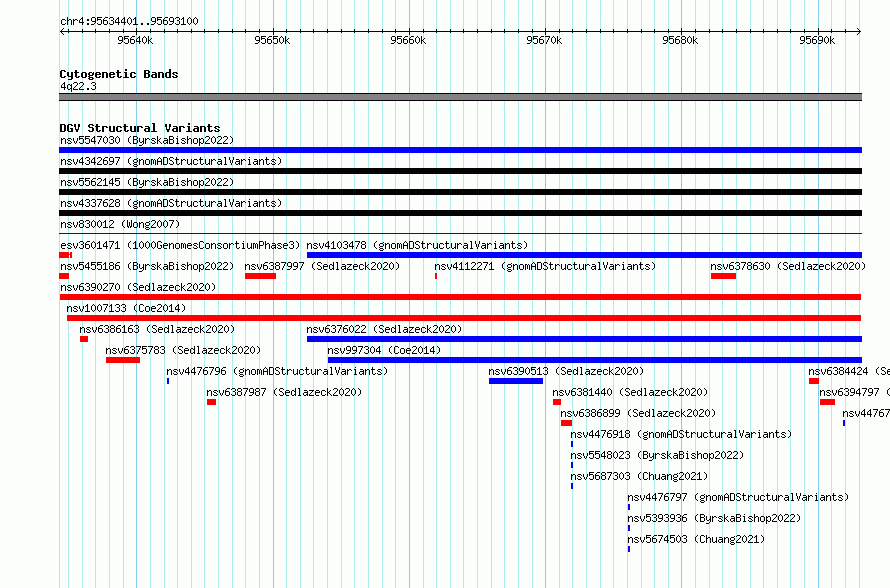
Task: Click the 95640k ruler position label
Action: click(135, 40)
